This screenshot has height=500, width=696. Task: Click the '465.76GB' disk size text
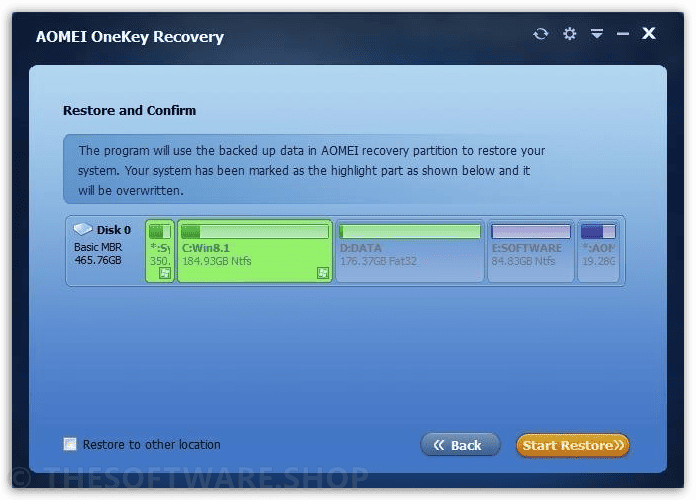98,260
